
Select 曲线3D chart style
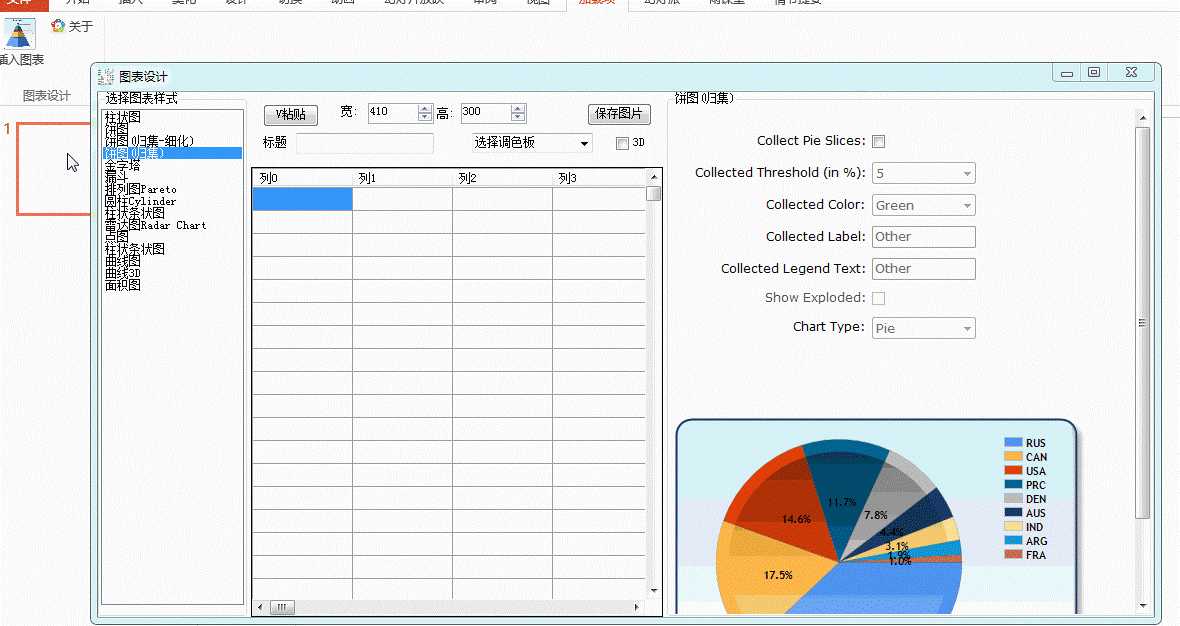(123, 272)
